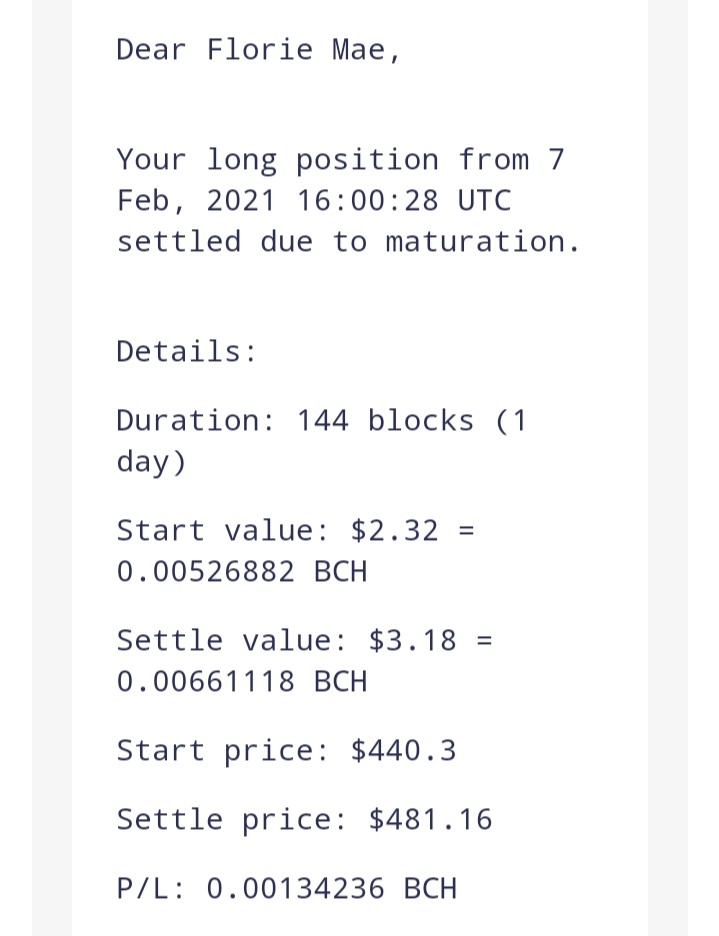Click the '$440.3' start price value

pyautogui.click(x=404, y=751)
